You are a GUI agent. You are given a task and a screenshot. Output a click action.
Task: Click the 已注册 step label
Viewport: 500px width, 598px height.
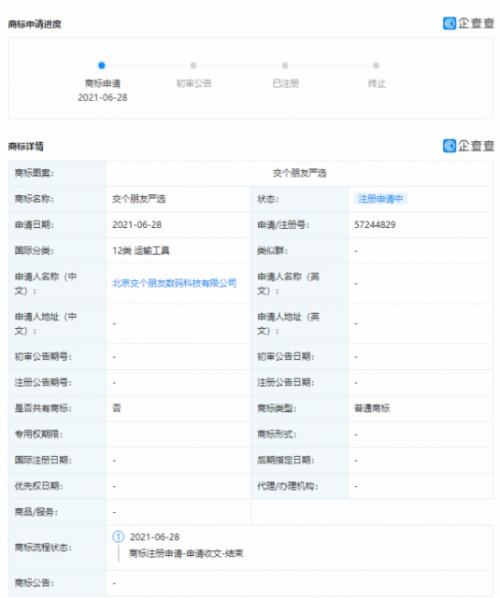[286, 83]
